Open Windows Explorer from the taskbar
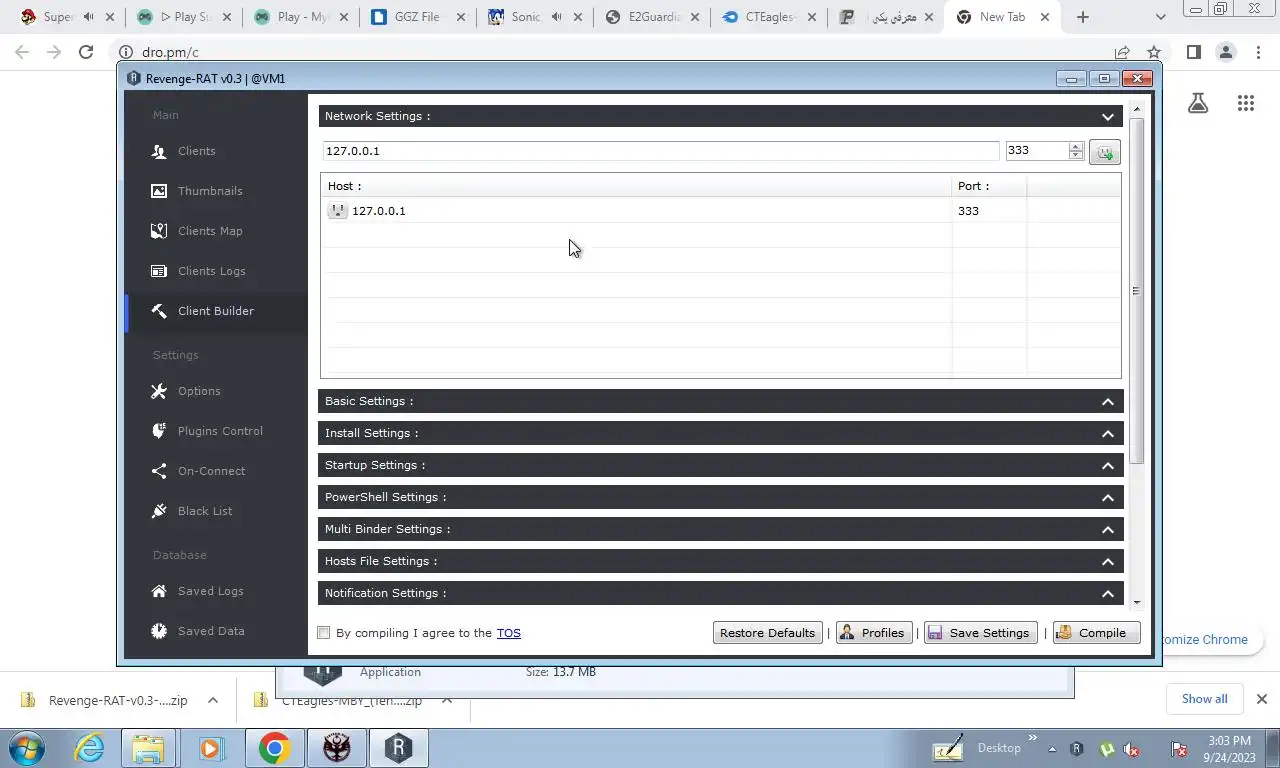Image resolution: width=1280 pixels, height=768 pixels. tap(148, 748)
